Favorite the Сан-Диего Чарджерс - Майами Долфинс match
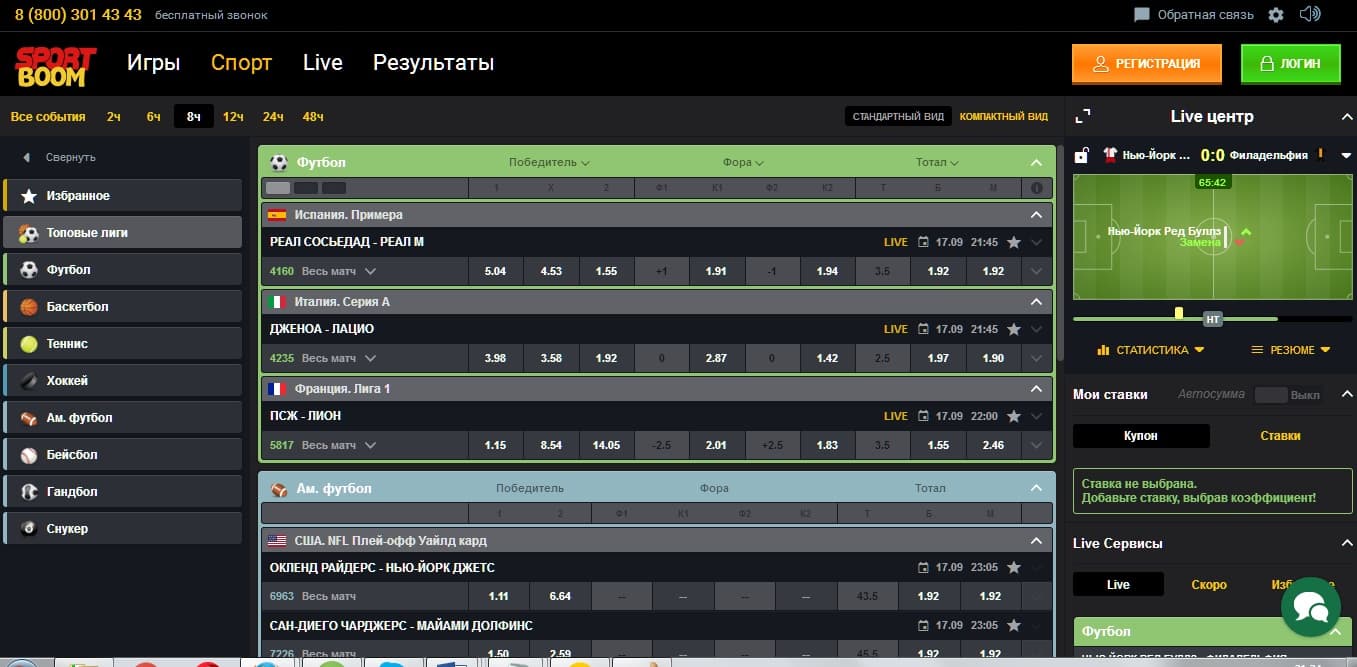1357x667 pixels. tap(1013, 626)
